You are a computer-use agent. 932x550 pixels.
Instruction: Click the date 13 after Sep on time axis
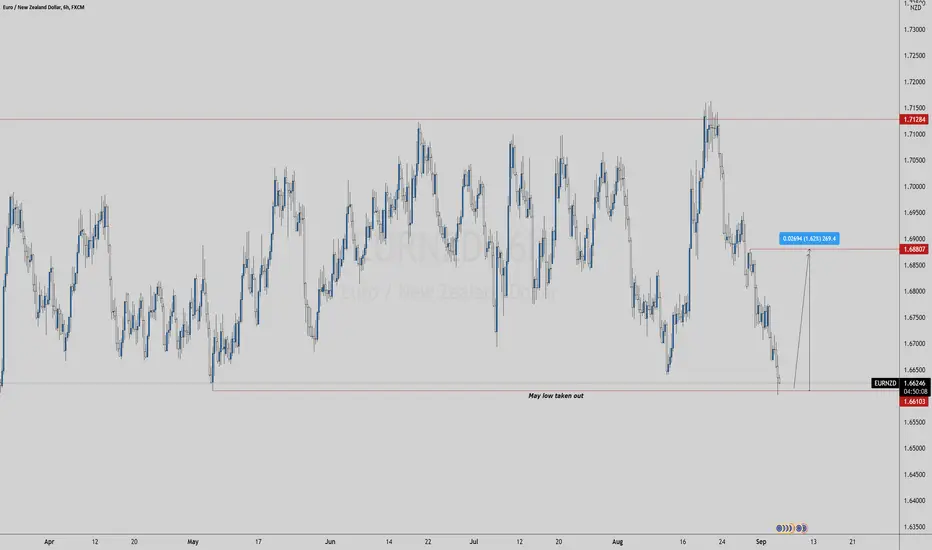coord(813,542)
